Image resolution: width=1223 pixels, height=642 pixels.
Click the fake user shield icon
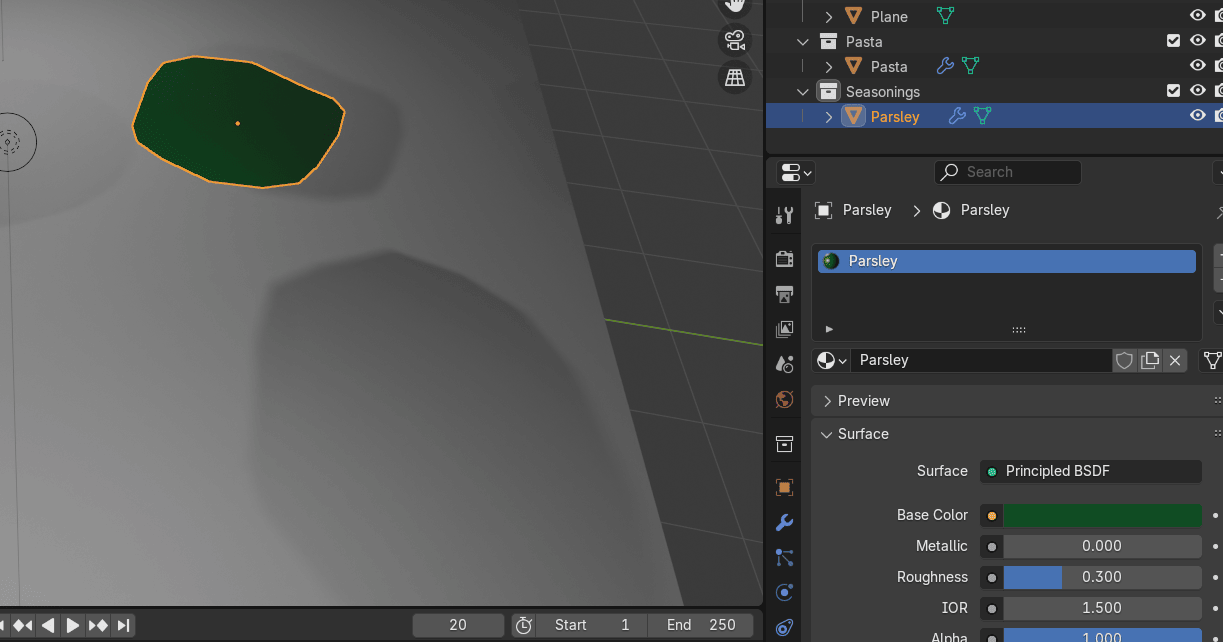[1125, 360]
